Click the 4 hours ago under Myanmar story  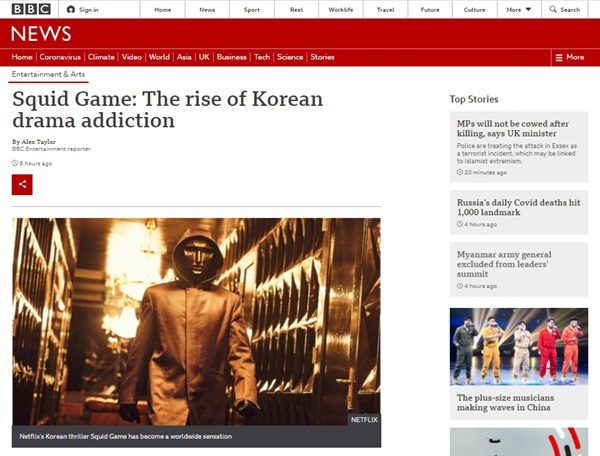coord(481,286)
